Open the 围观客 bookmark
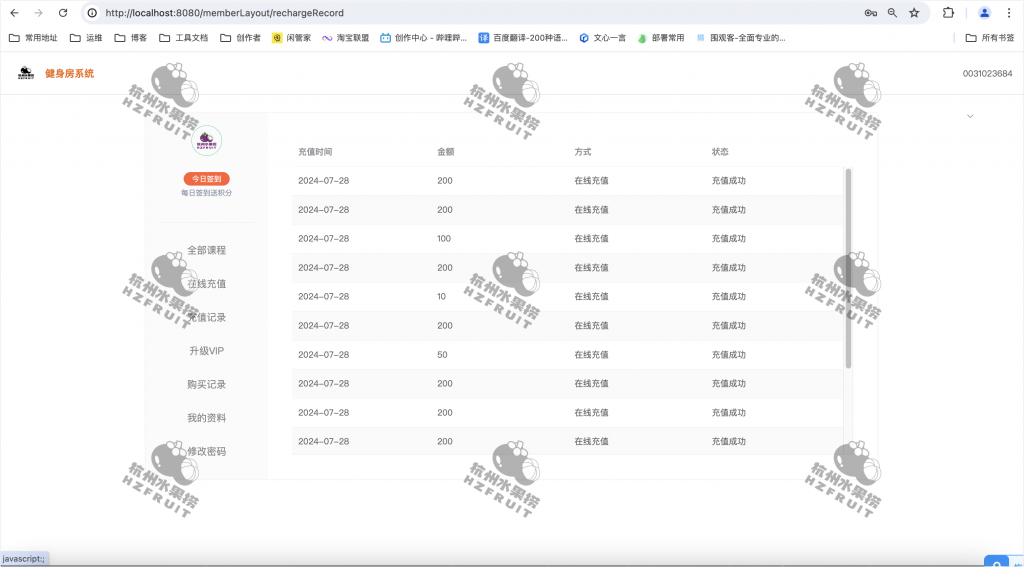1024x567 pixels. pos(741,38)
